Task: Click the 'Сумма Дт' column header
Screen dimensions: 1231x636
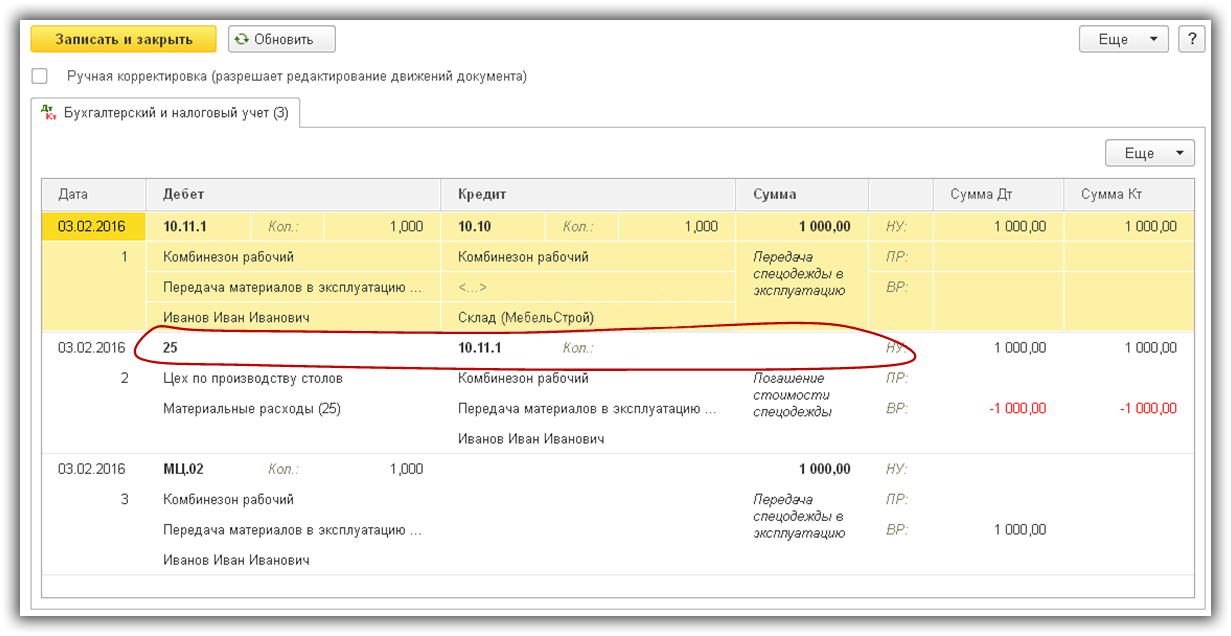Action: 999,195
